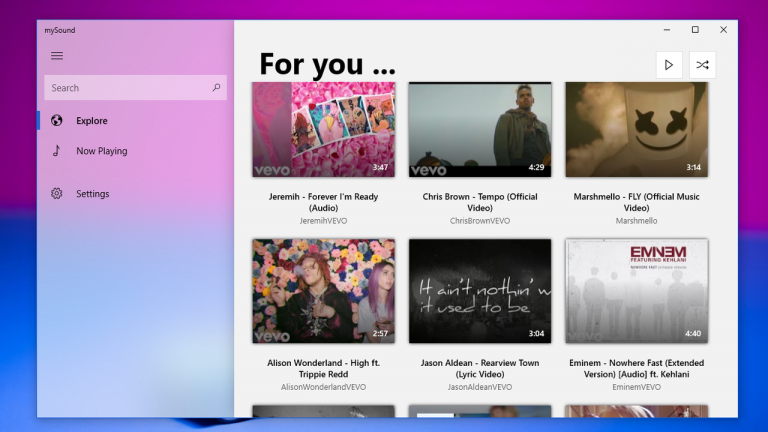Click the mySound window title
The image size is (768, 432).
pyautogui.click(x=60, y=30)
